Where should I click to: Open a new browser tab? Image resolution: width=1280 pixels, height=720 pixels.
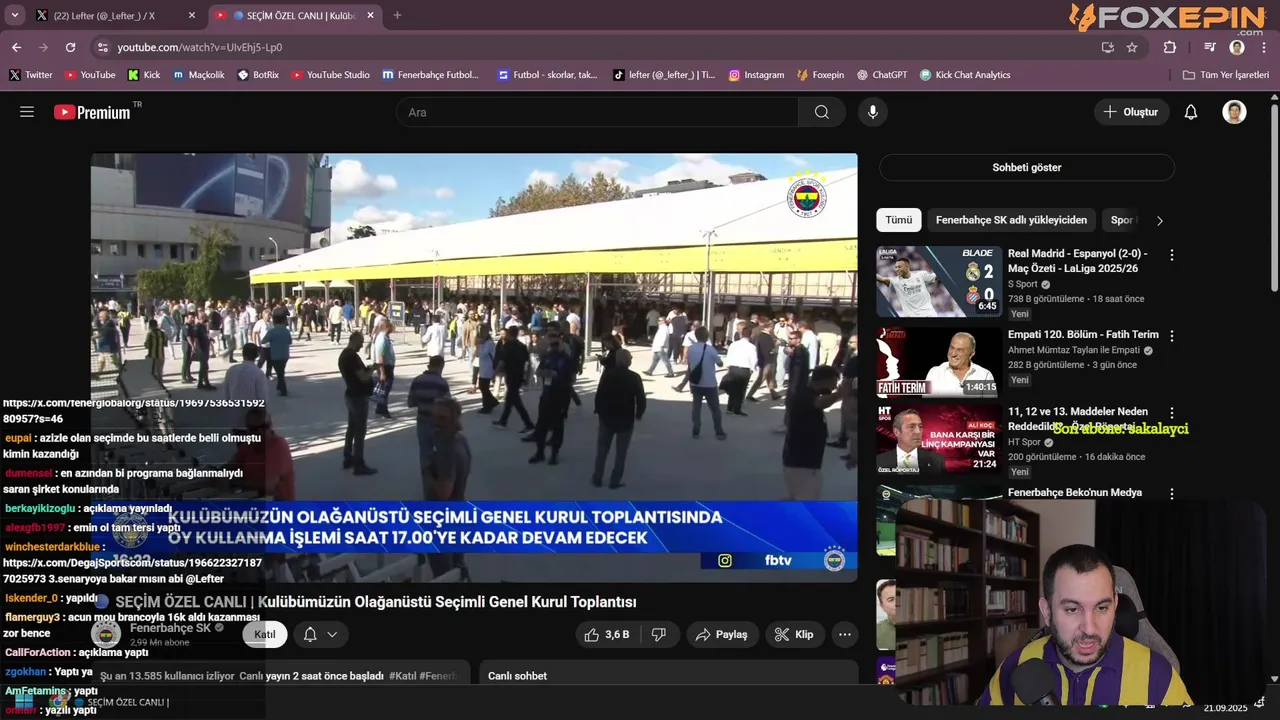click(397, 16)
